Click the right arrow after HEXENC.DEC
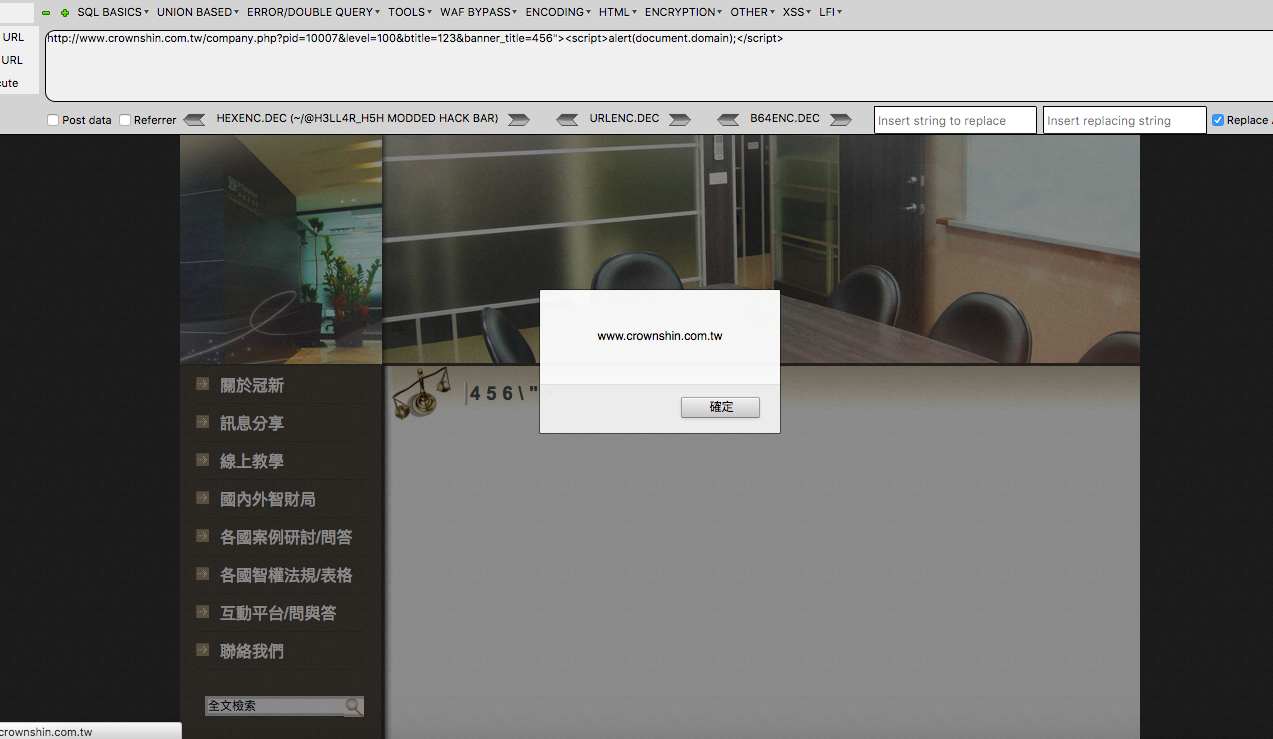1273x739 pixels. (x=519, y=120)
